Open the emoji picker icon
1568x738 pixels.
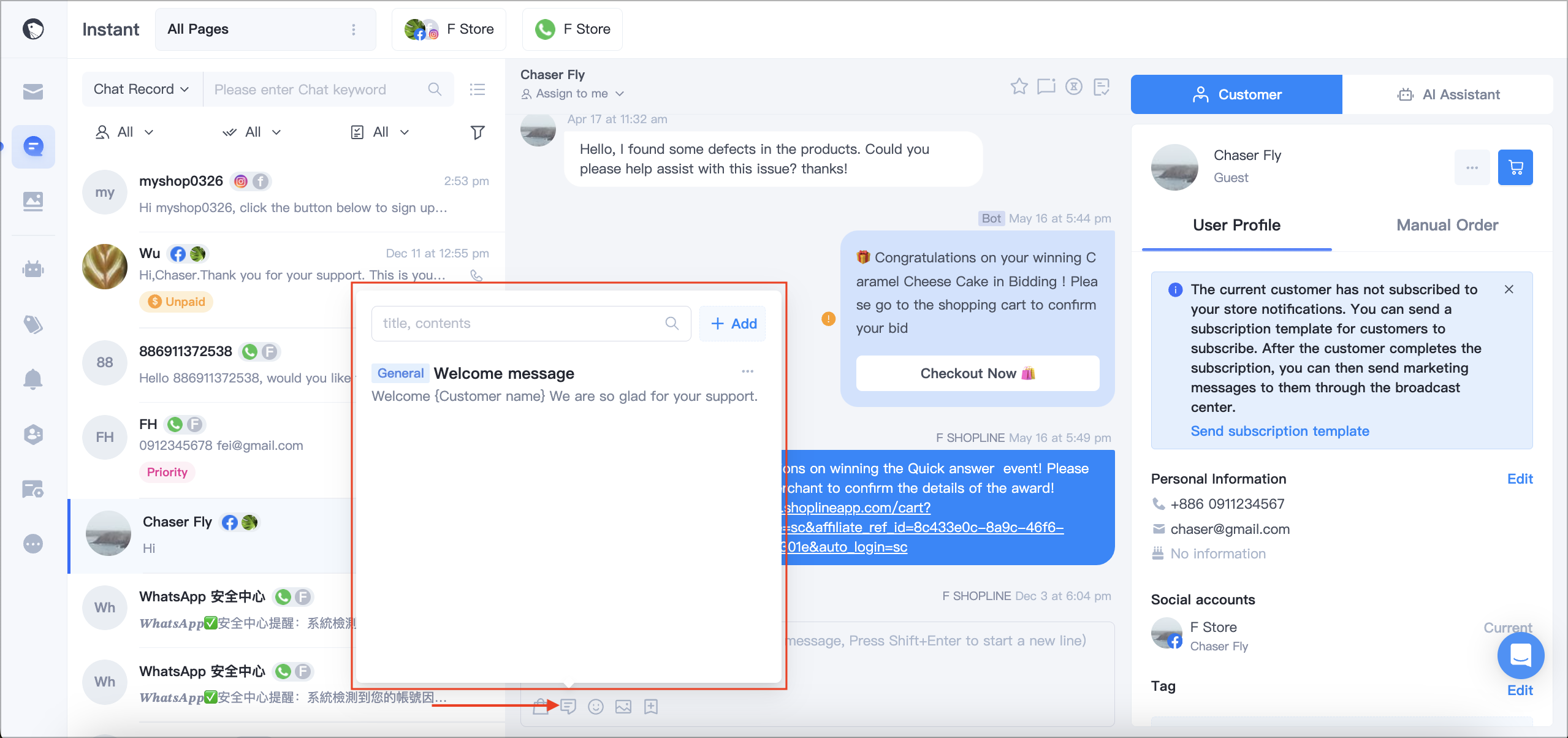(x=595, y=707)
